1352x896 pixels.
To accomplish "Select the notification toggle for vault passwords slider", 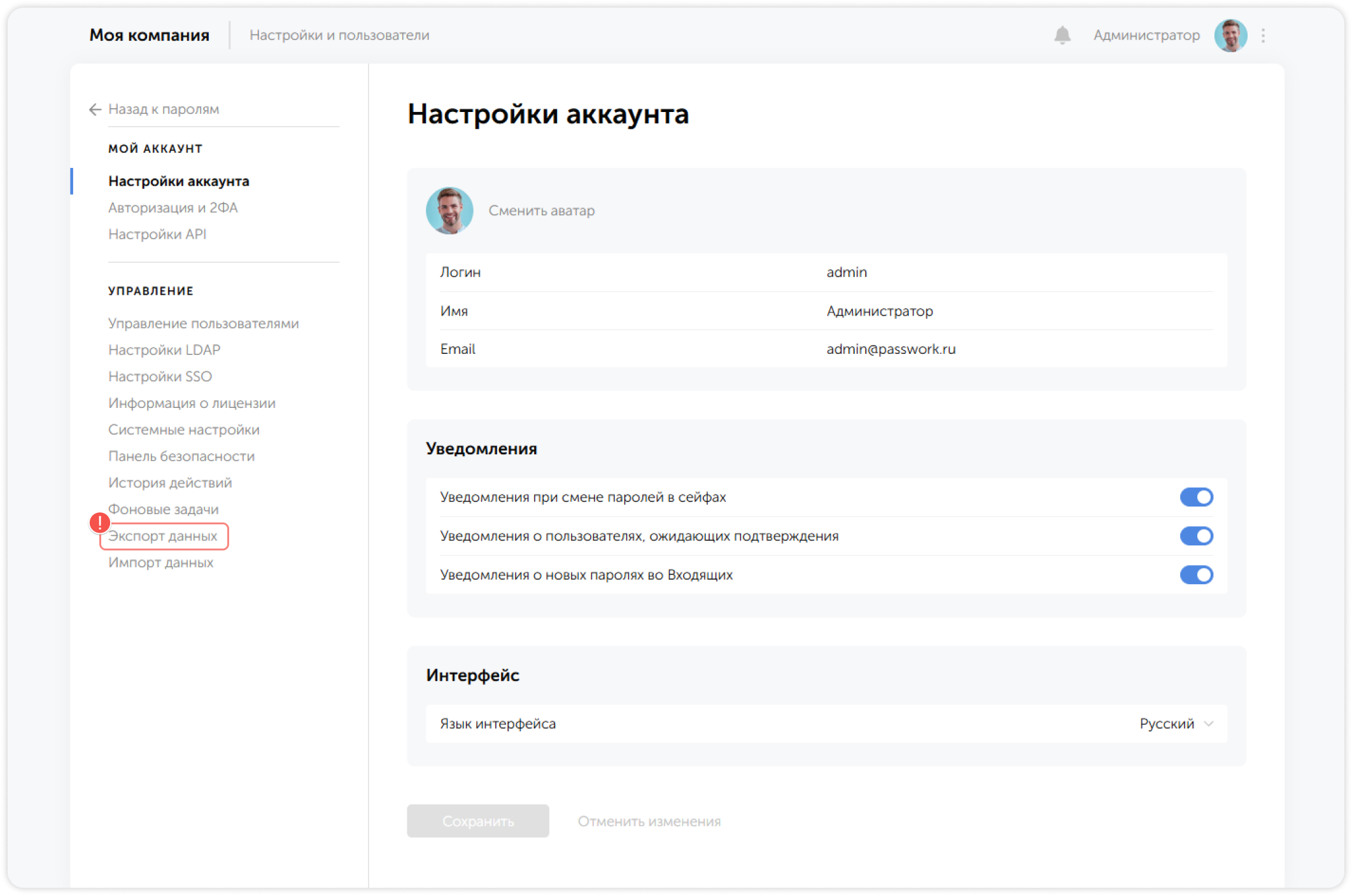I will 1198,497.
